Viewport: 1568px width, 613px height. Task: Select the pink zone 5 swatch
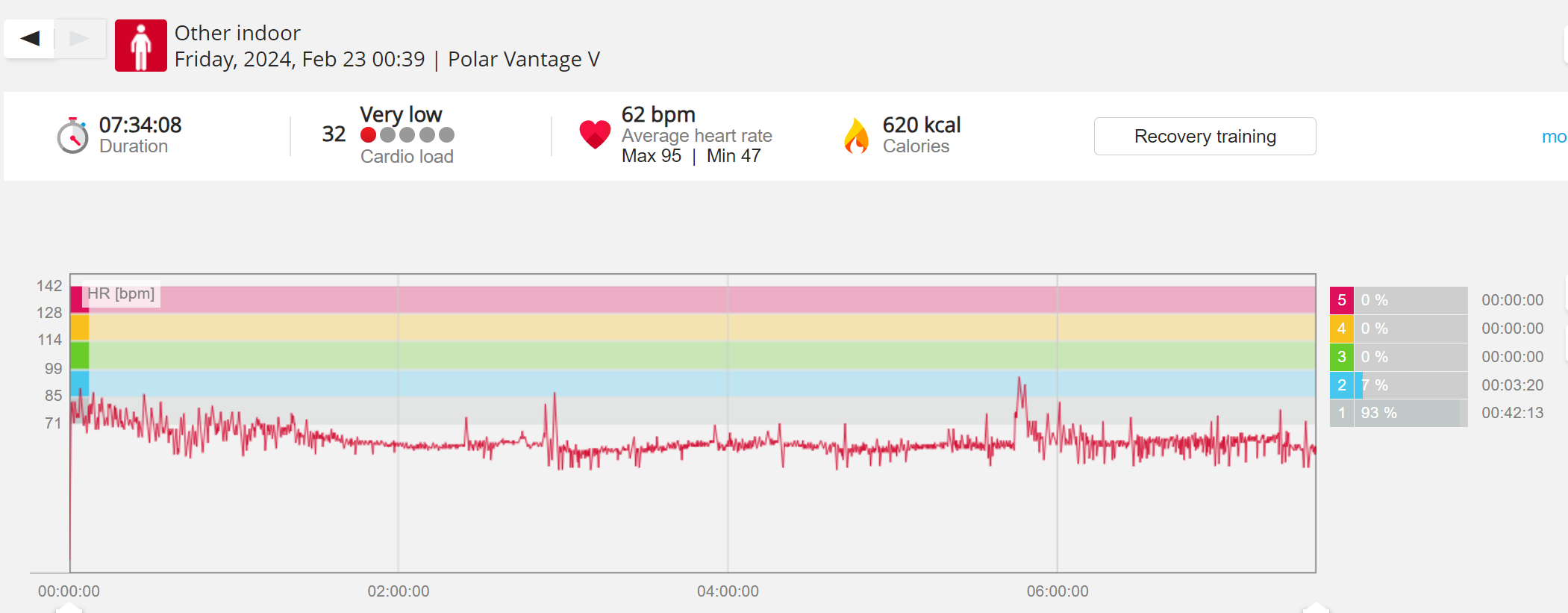pyautogui.click(x=1341, y=300)
